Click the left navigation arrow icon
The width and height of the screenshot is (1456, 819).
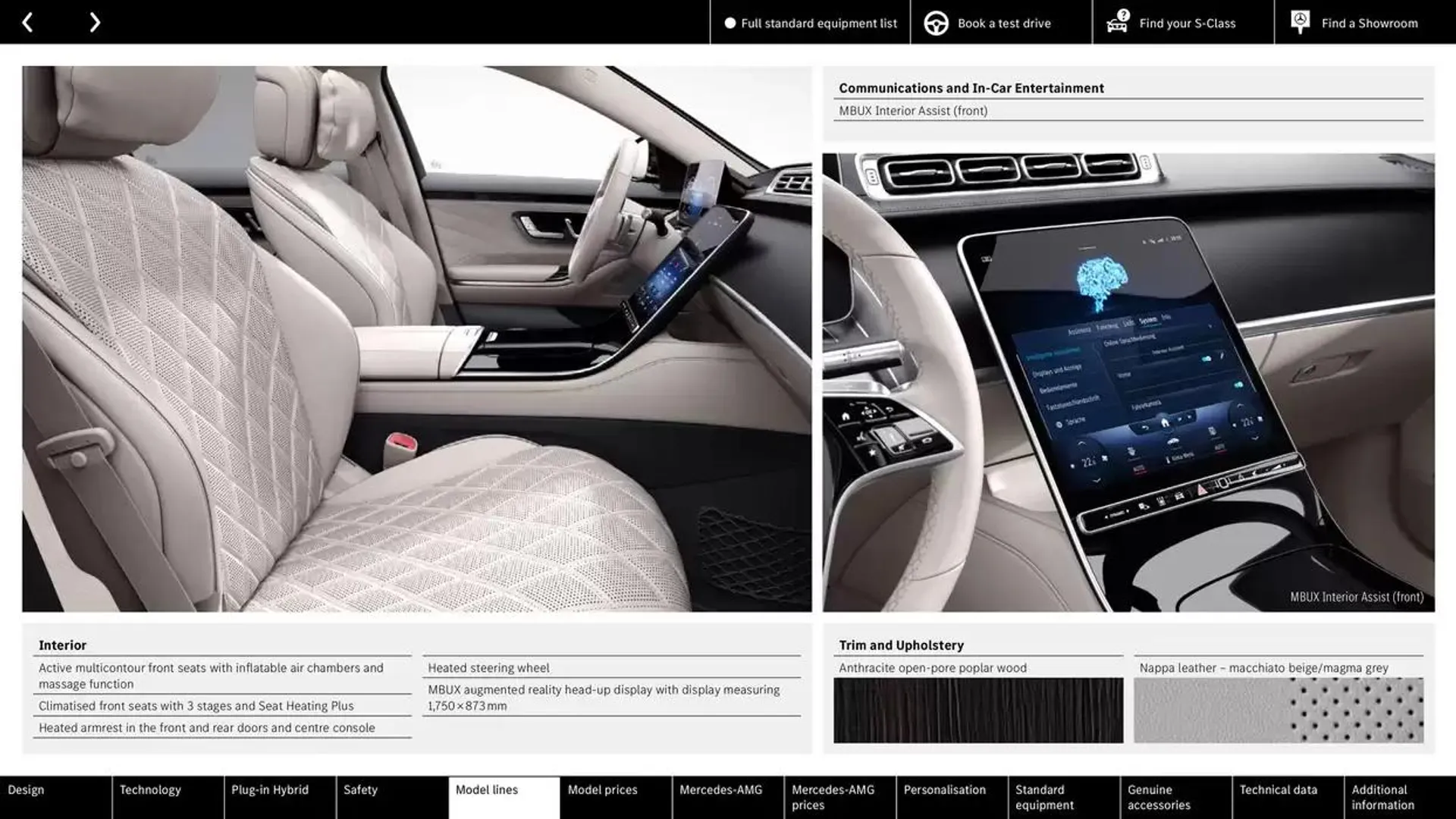(29, 21)
